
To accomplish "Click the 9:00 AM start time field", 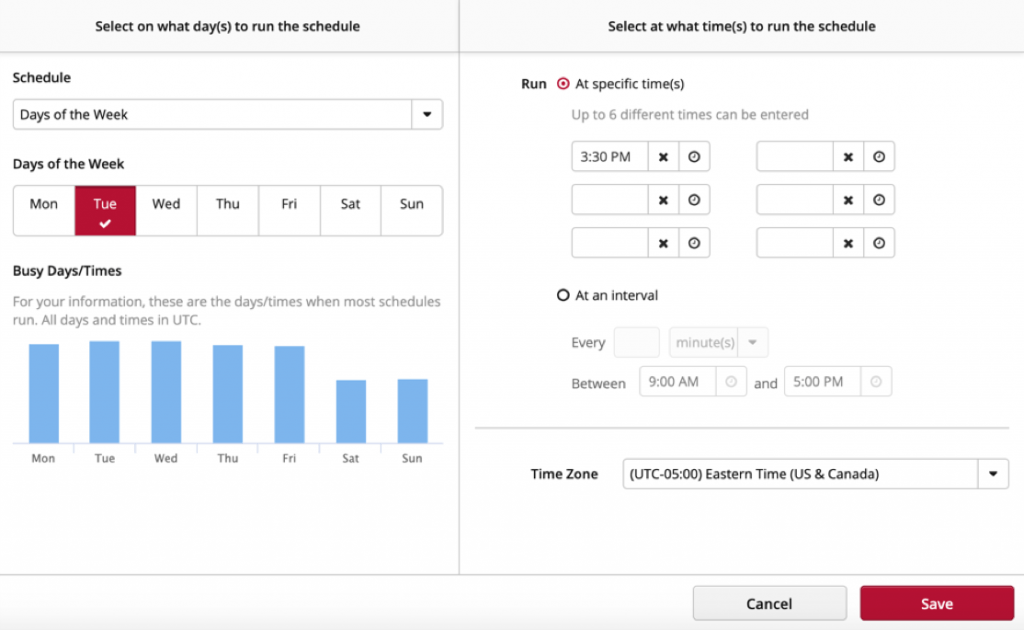I will coord(678,382).
